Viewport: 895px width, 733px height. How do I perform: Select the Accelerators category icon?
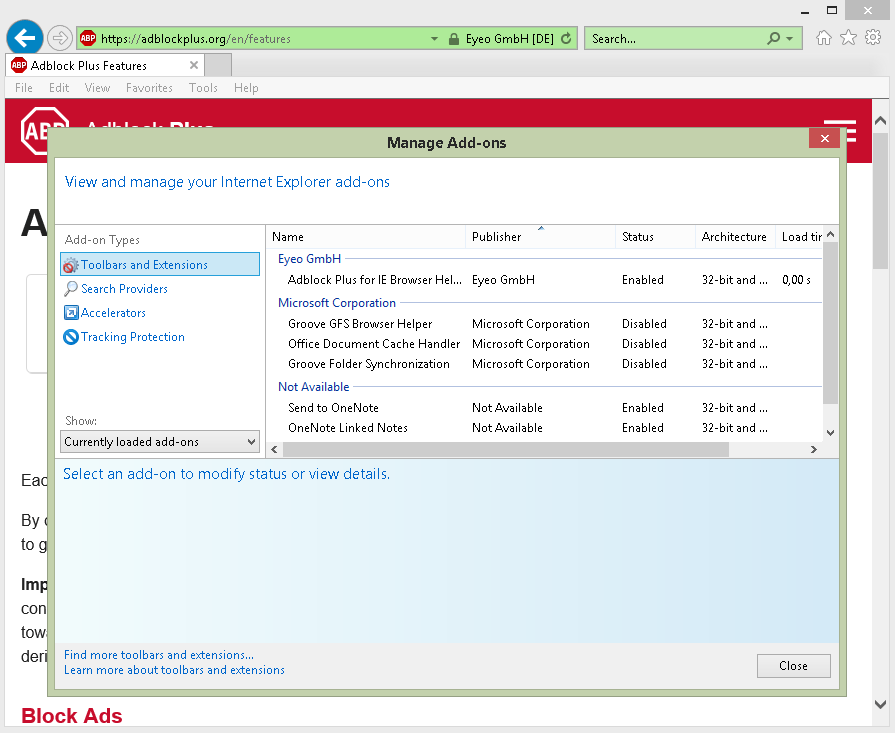click(72, 312)
